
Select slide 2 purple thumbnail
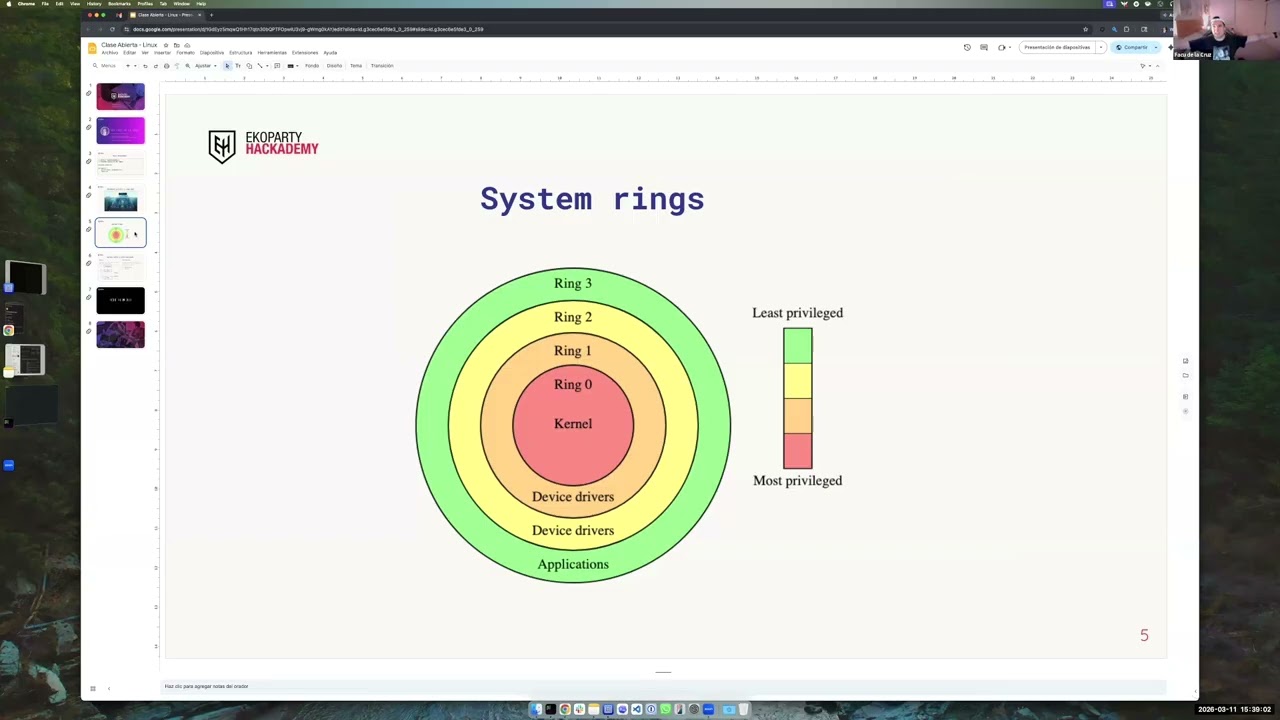tap(120, 130)
